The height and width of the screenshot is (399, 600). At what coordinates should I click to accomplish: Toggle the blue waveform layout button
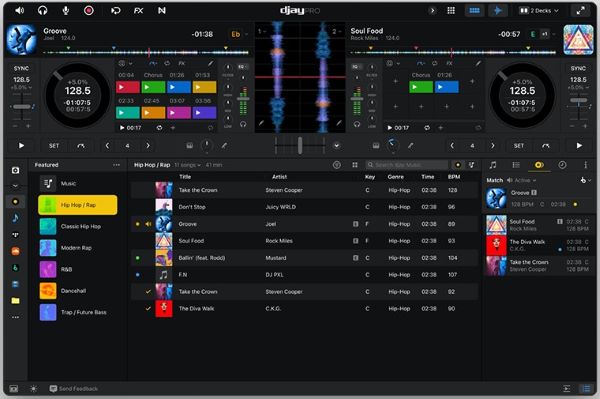click(x=474, y=11)
